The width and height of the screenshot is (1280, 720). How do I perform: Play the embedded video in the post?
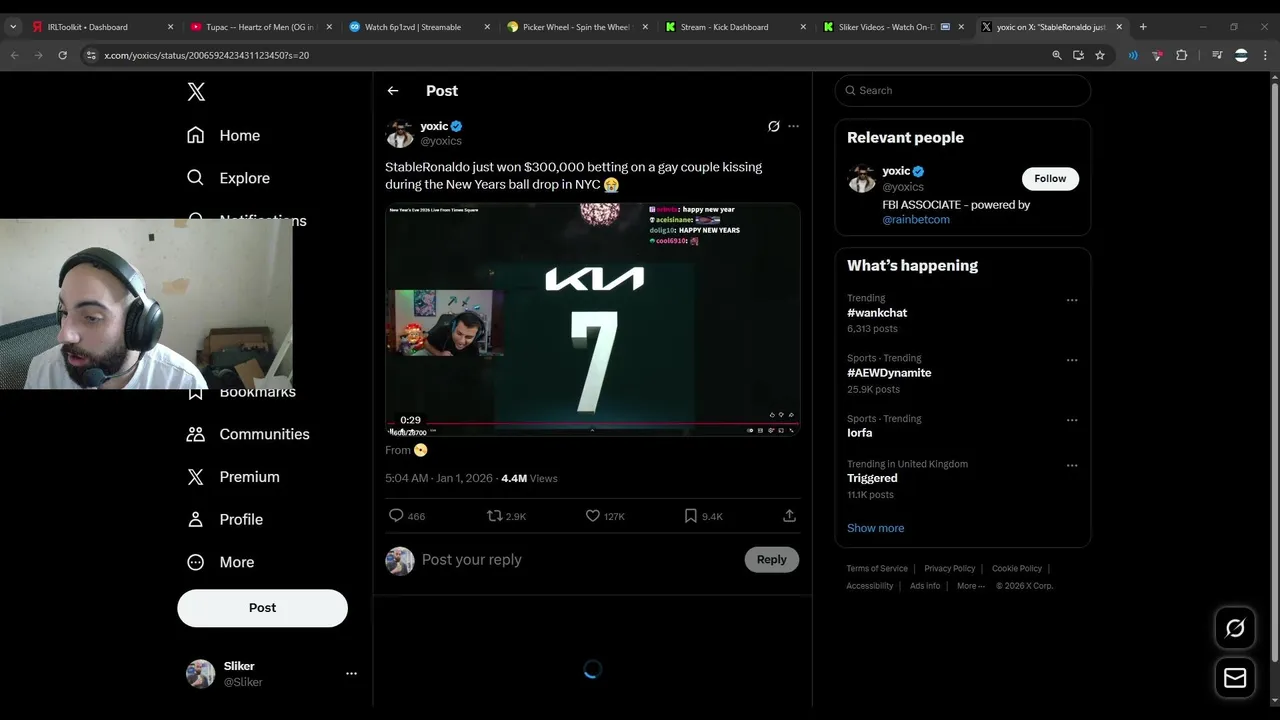pyautogui.click(x=593, y=319)
